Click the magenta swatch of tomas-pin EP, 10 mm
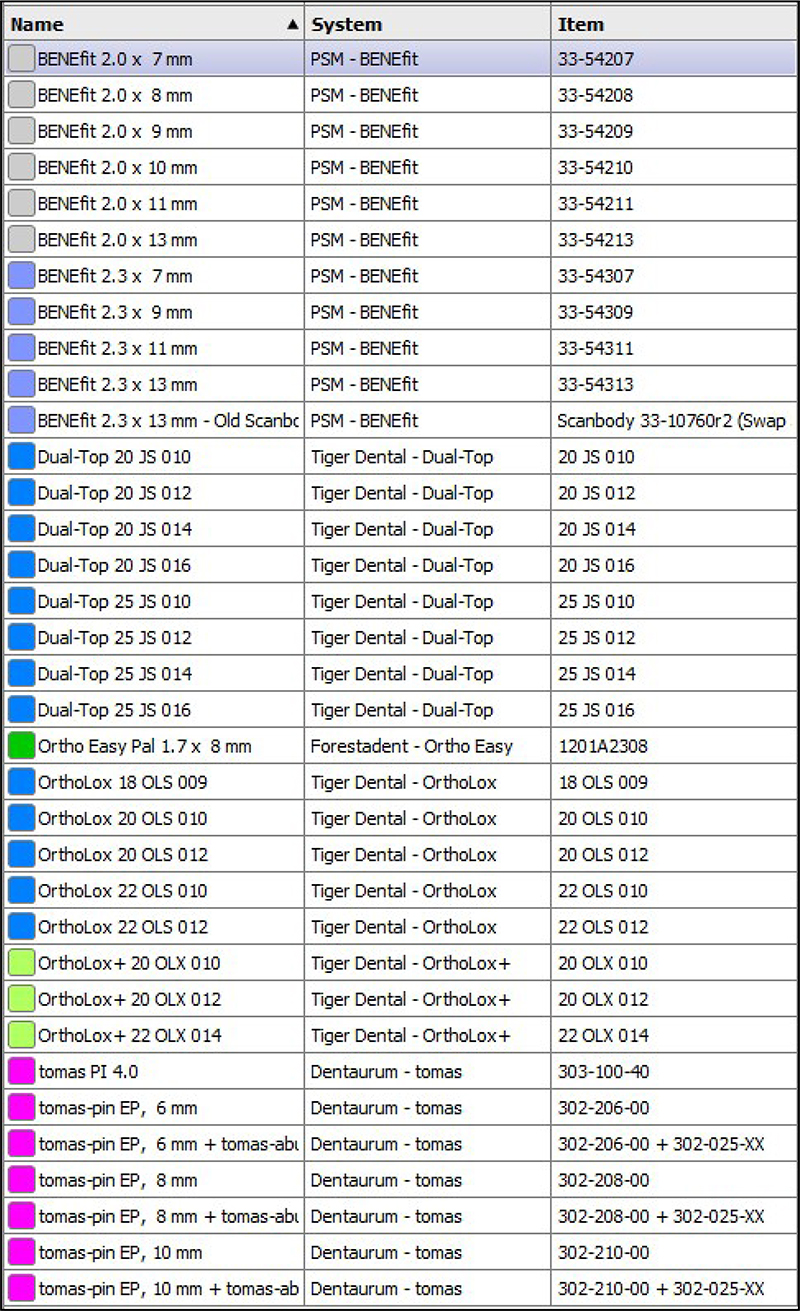This screenshot has width=800, height=1311. coord(21,1252)
